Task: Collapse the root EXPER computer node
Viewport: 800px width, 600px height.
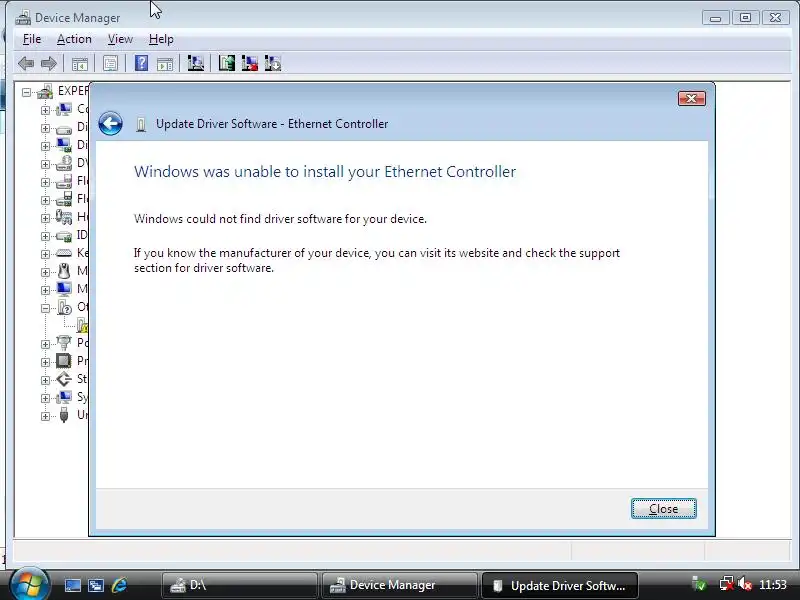Action: tap(26, 92)
